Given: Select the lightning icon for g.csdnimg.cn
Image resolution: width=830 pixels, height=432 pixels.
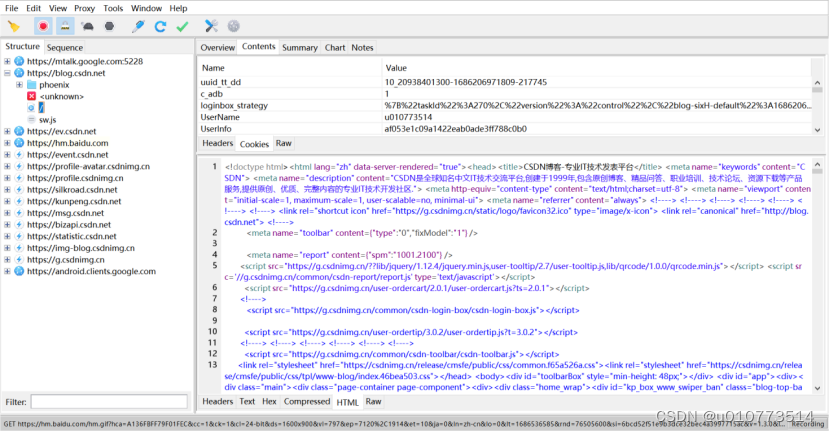Looking at the screenshot, I should [19, 259].
